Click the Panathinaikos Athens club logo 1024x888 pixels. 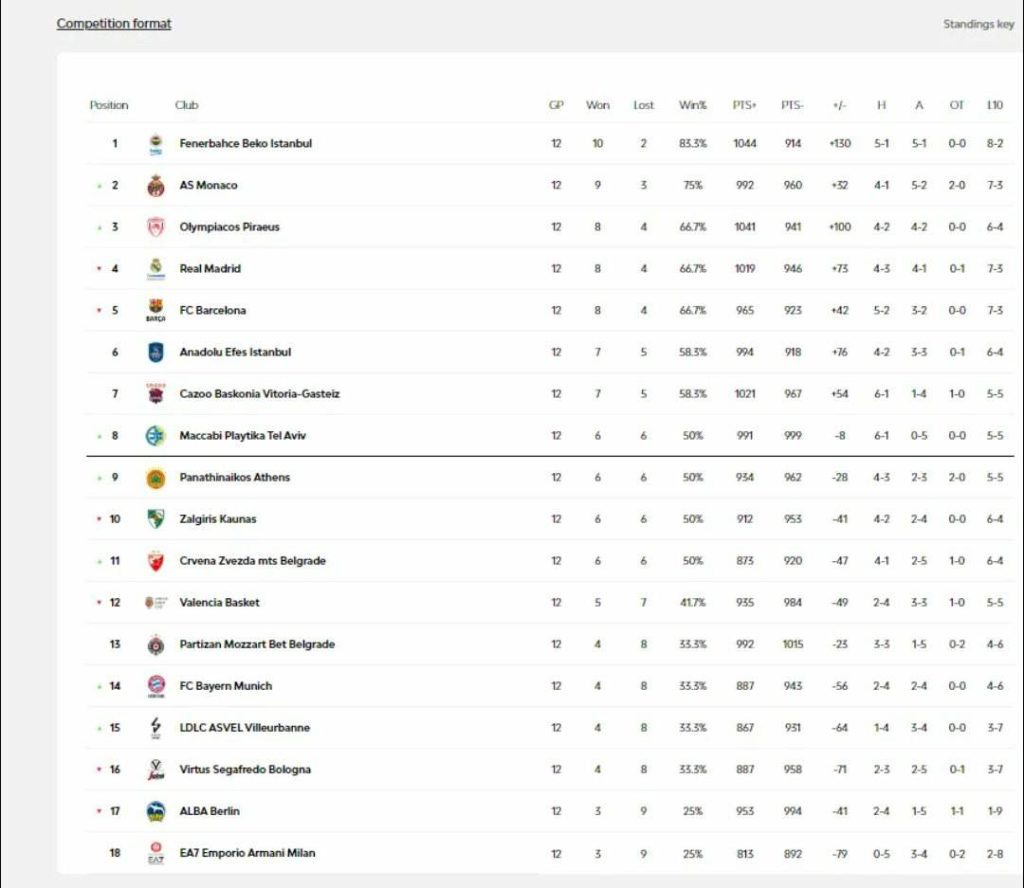pos(155,478)
